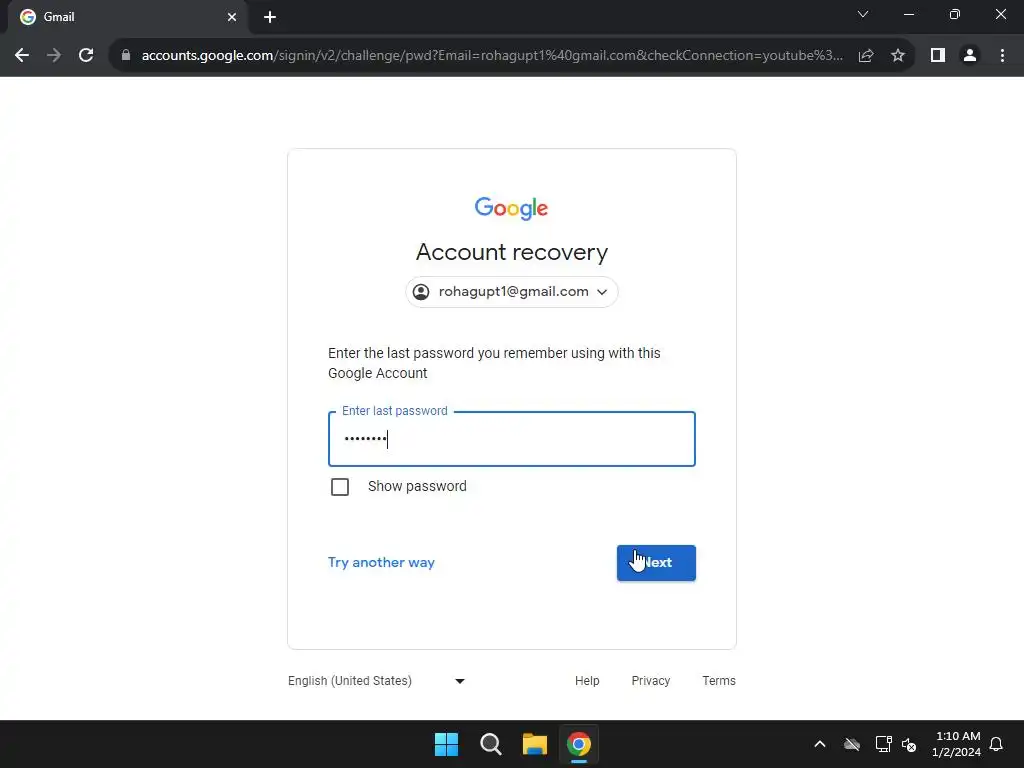Open the Chrome profile avatar icon
Viewport: 1024px width, 768px height.
(970, 56)
